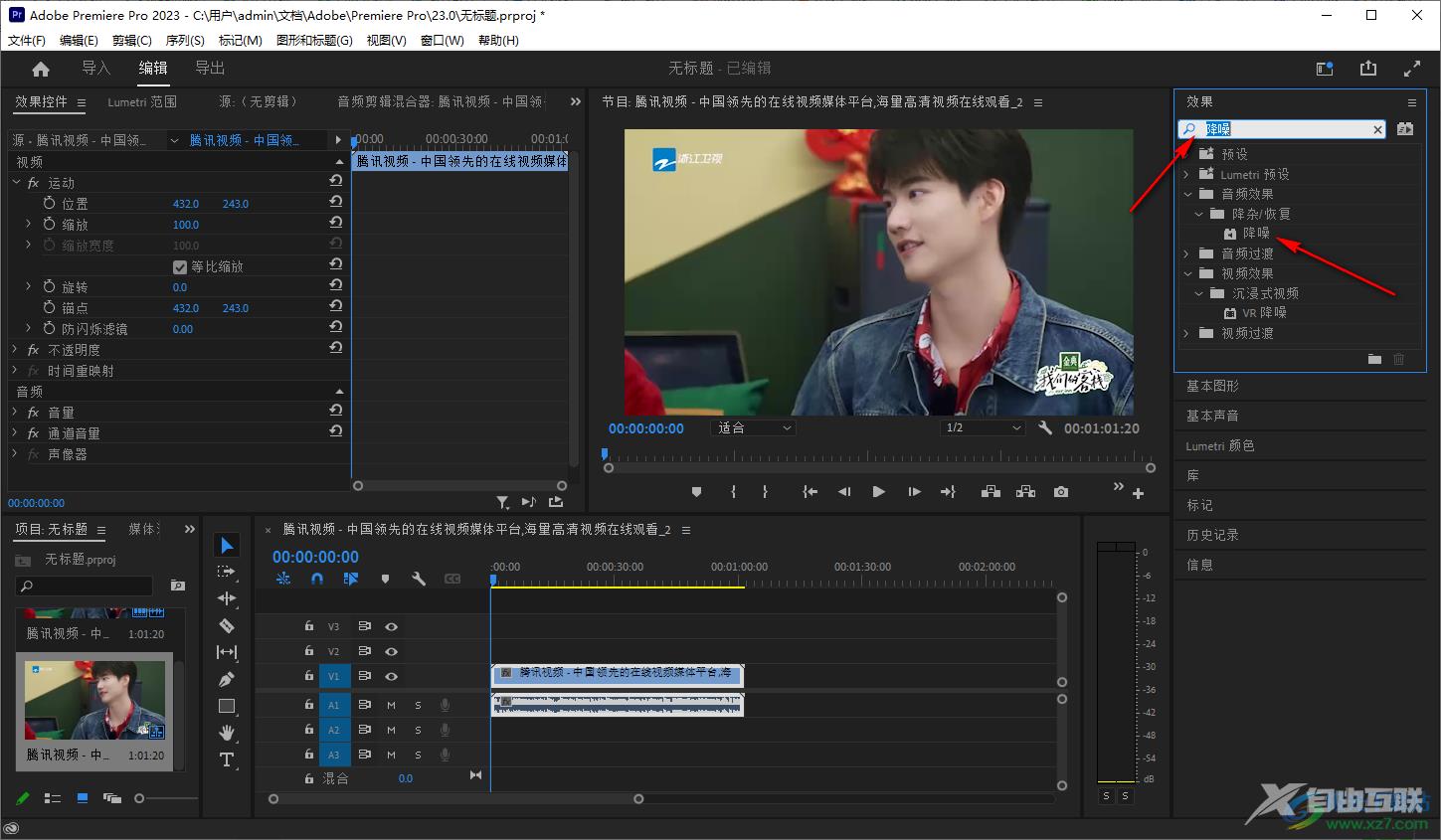
Task: Select the Rectangle tool
Action: pyautogui.click(x=227, y=706)
